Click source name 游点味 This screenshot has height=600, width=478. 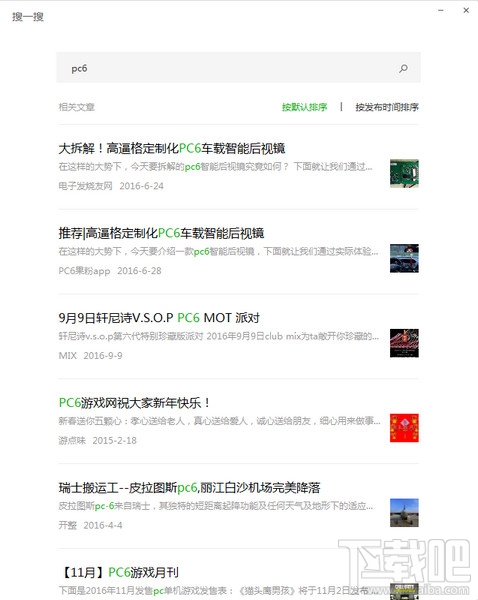click(x=72, y=440)
